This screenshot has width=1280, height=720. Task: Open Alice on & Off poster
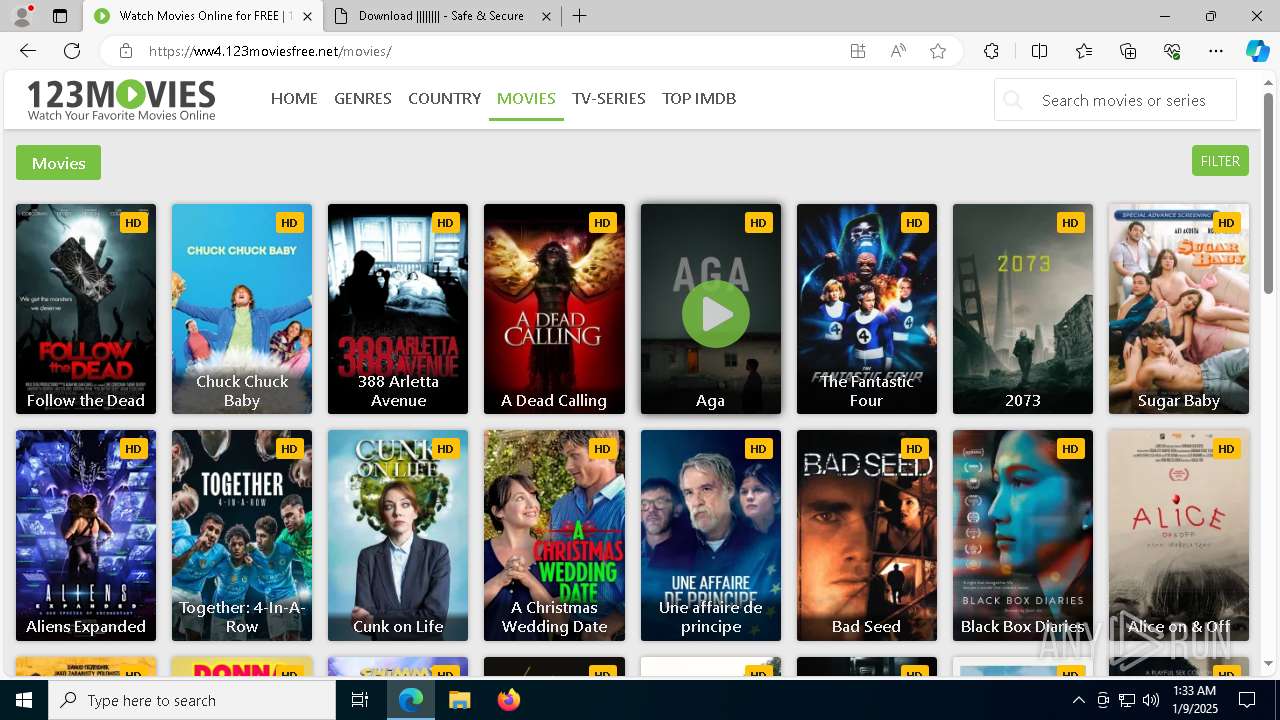coord(1179,535)
